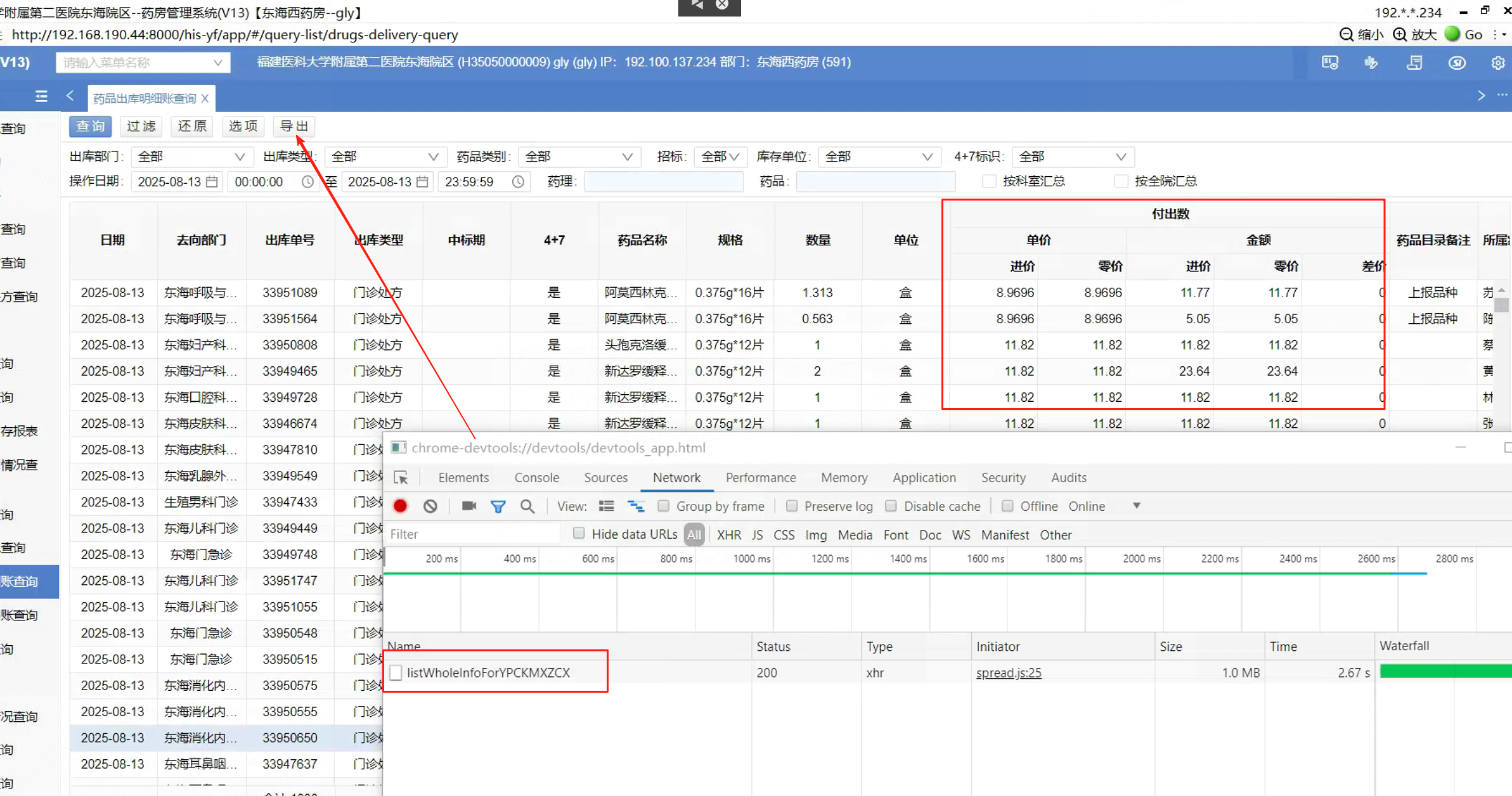Click the capture screenshots camera icon

(x=468, y=506)
